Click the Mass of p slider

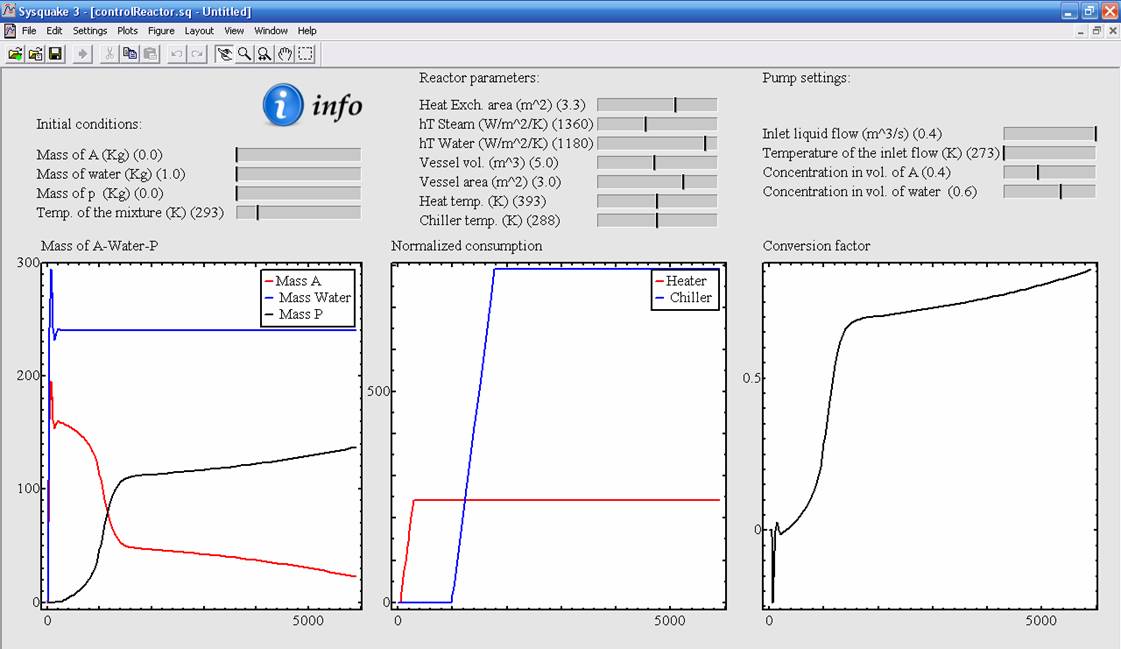pyautogui.click(x=298, y=193)
